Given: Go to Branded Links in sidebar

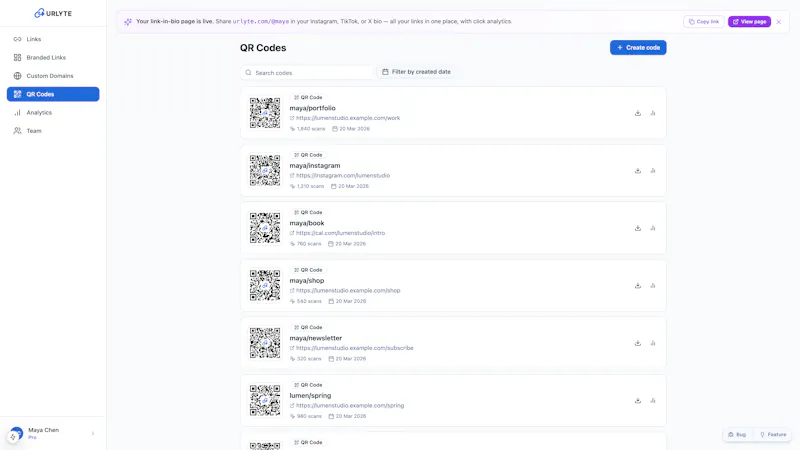Looking at the screenshot, I should [53, 58].
